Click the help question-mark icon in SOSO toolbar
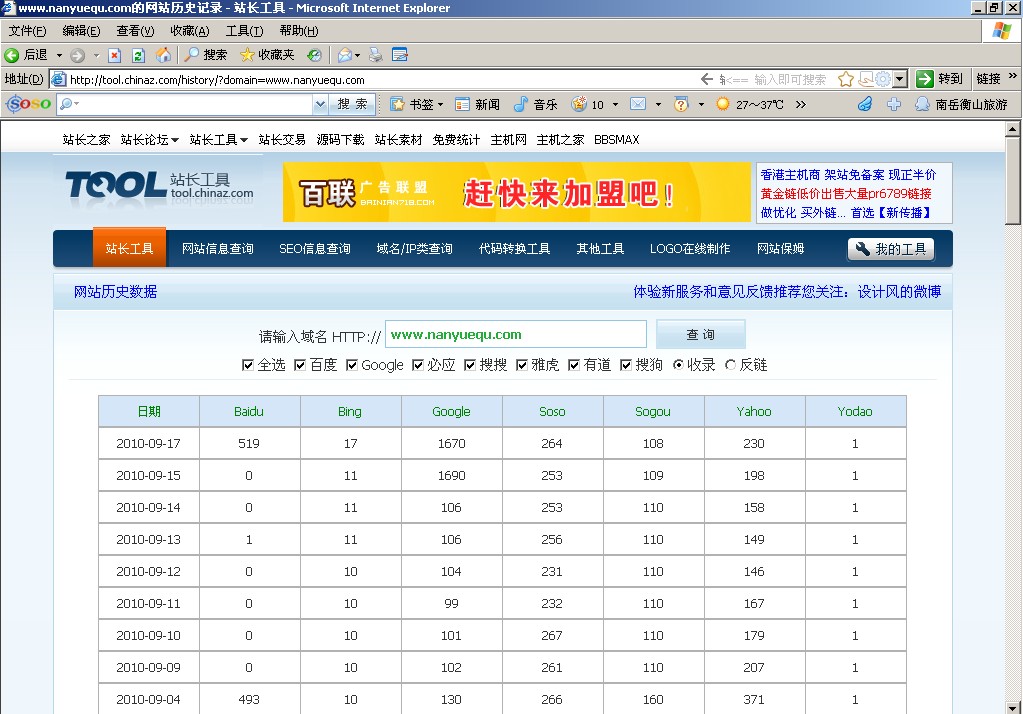Image resolution: width=1023 pixels, height=714 pixels. tap(680, 104)
